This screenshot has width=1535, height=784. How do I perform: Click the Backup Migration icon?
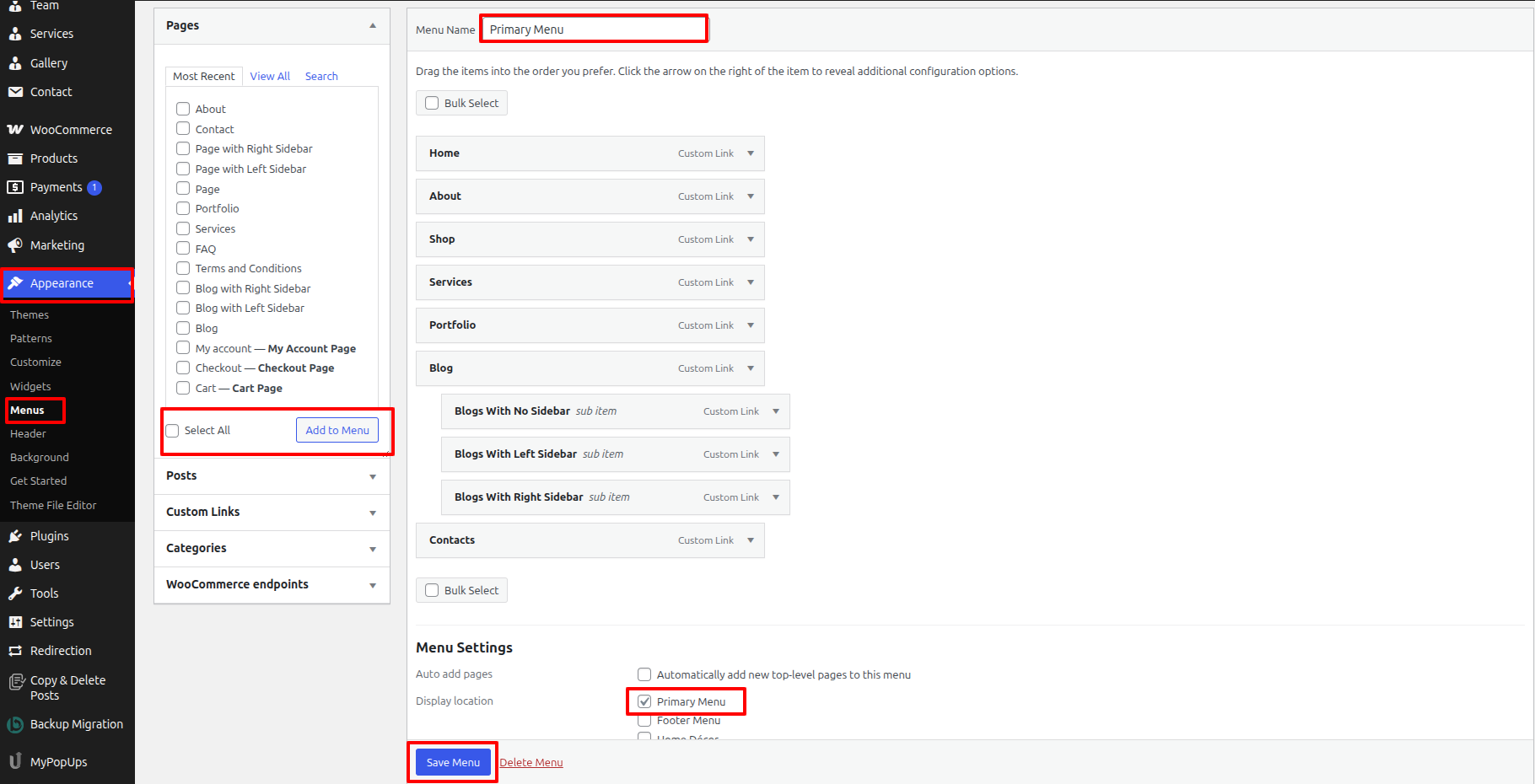[15, 724]
